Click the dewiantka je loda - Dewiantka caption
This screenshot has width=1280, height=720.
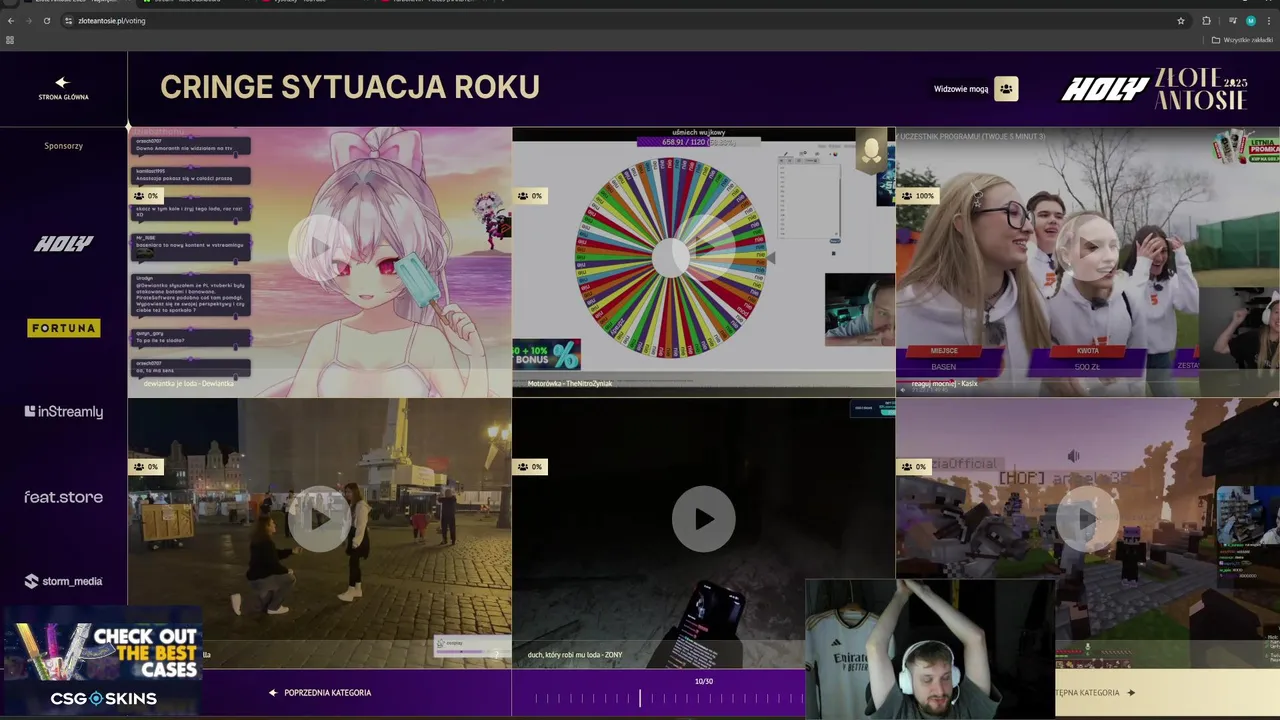(x=189, y=383)
